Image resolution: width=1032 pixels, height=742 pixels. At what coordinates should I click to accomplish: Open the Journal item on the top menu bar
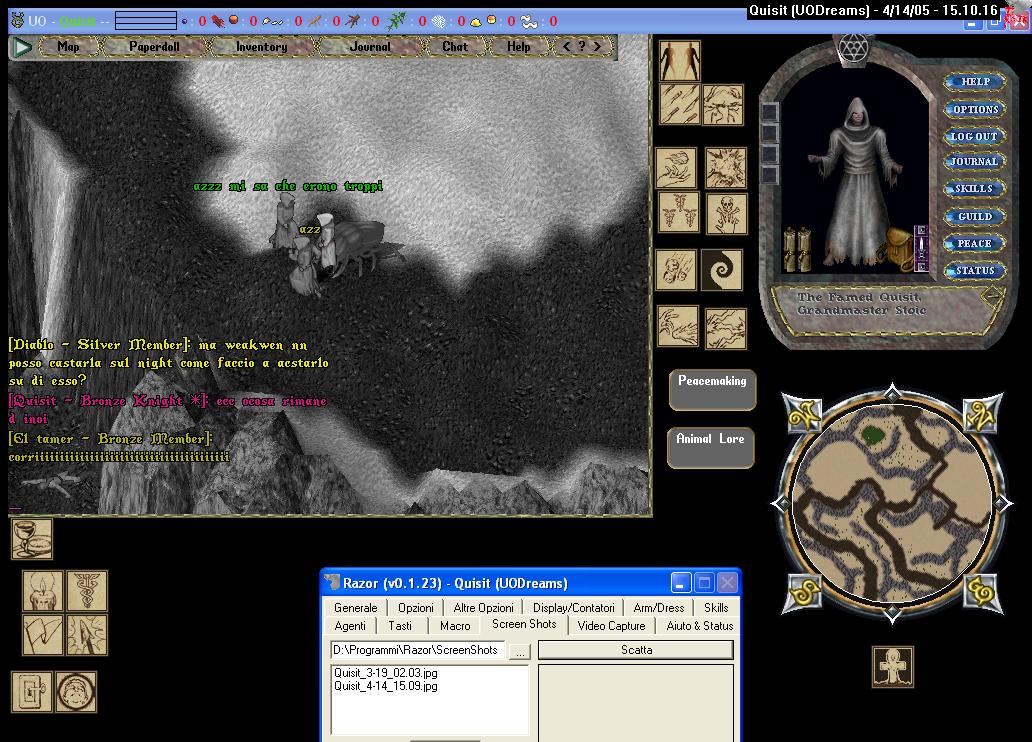(x=370, y=47)
